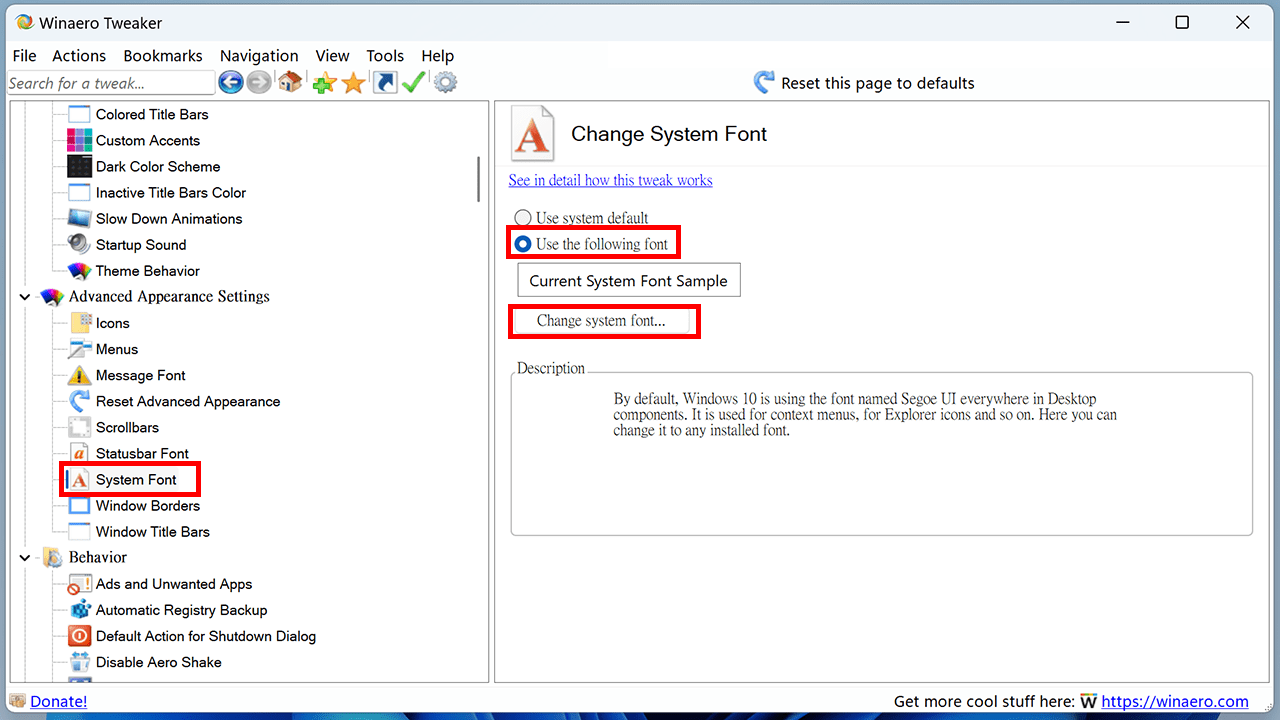Click the Reset this page to defaults icon
Viewport: 1280px width, 720px height.
pyautogui.click(x=765, y=83)
